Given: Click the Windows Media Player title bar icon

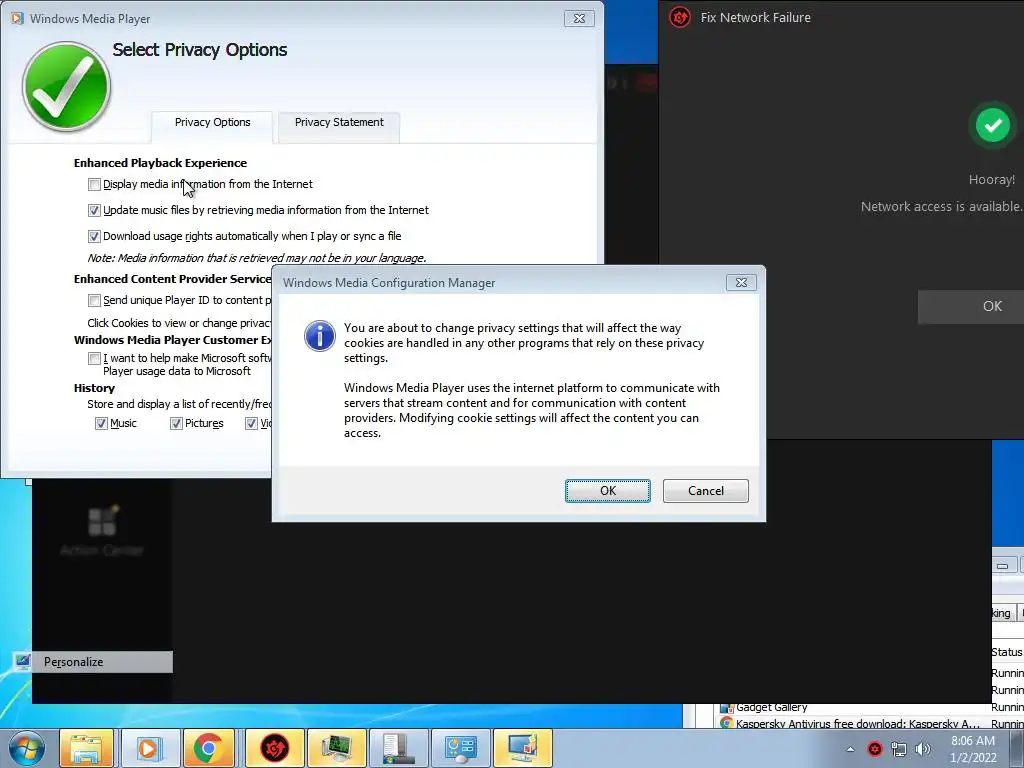Looking at the screenshot, I should (18, 18).
